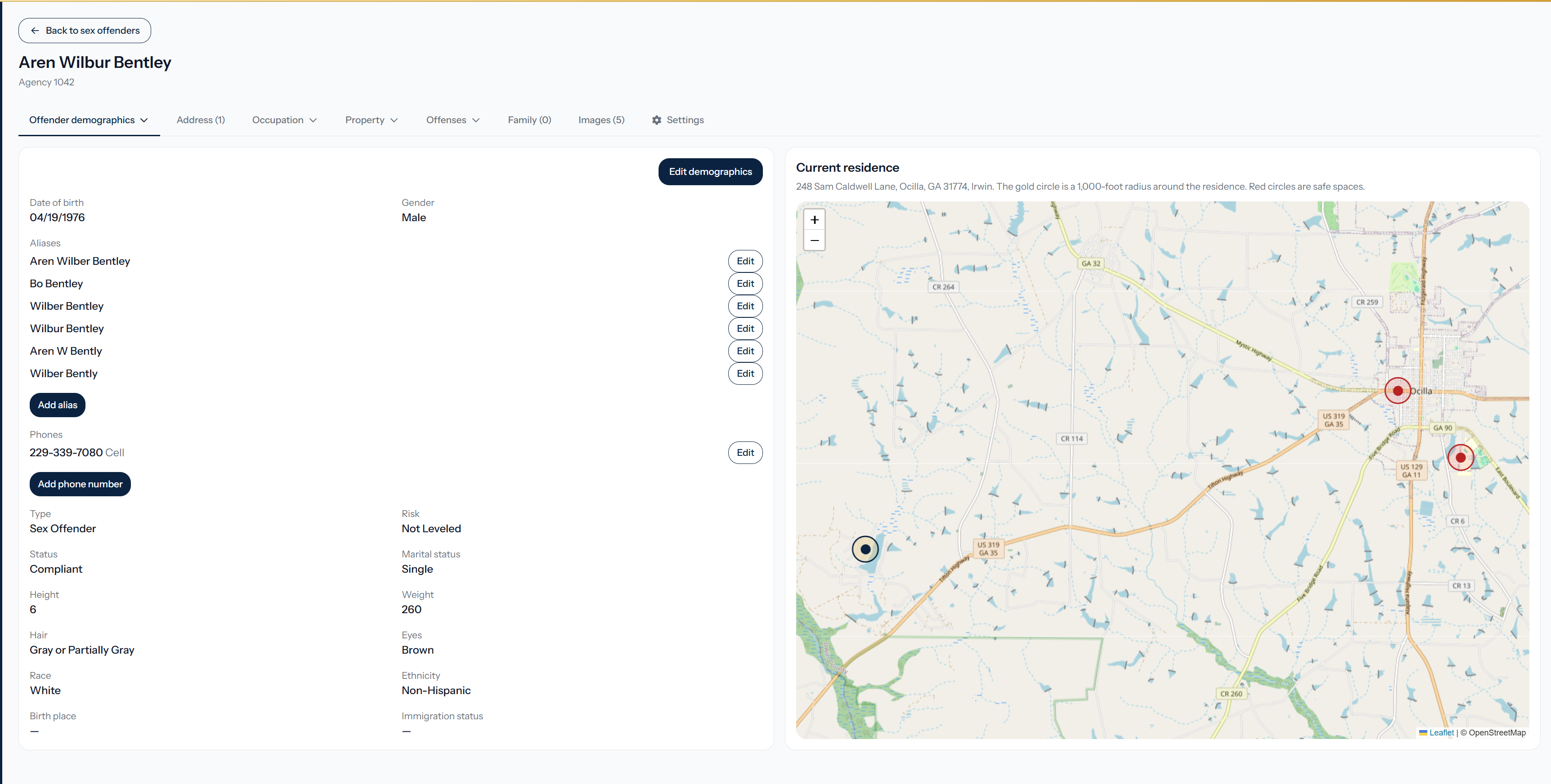Viewport: 1551px width, 784px height.
Task: Edit the 229-339-7080 phone number
Action: click(x=745, y=453)
